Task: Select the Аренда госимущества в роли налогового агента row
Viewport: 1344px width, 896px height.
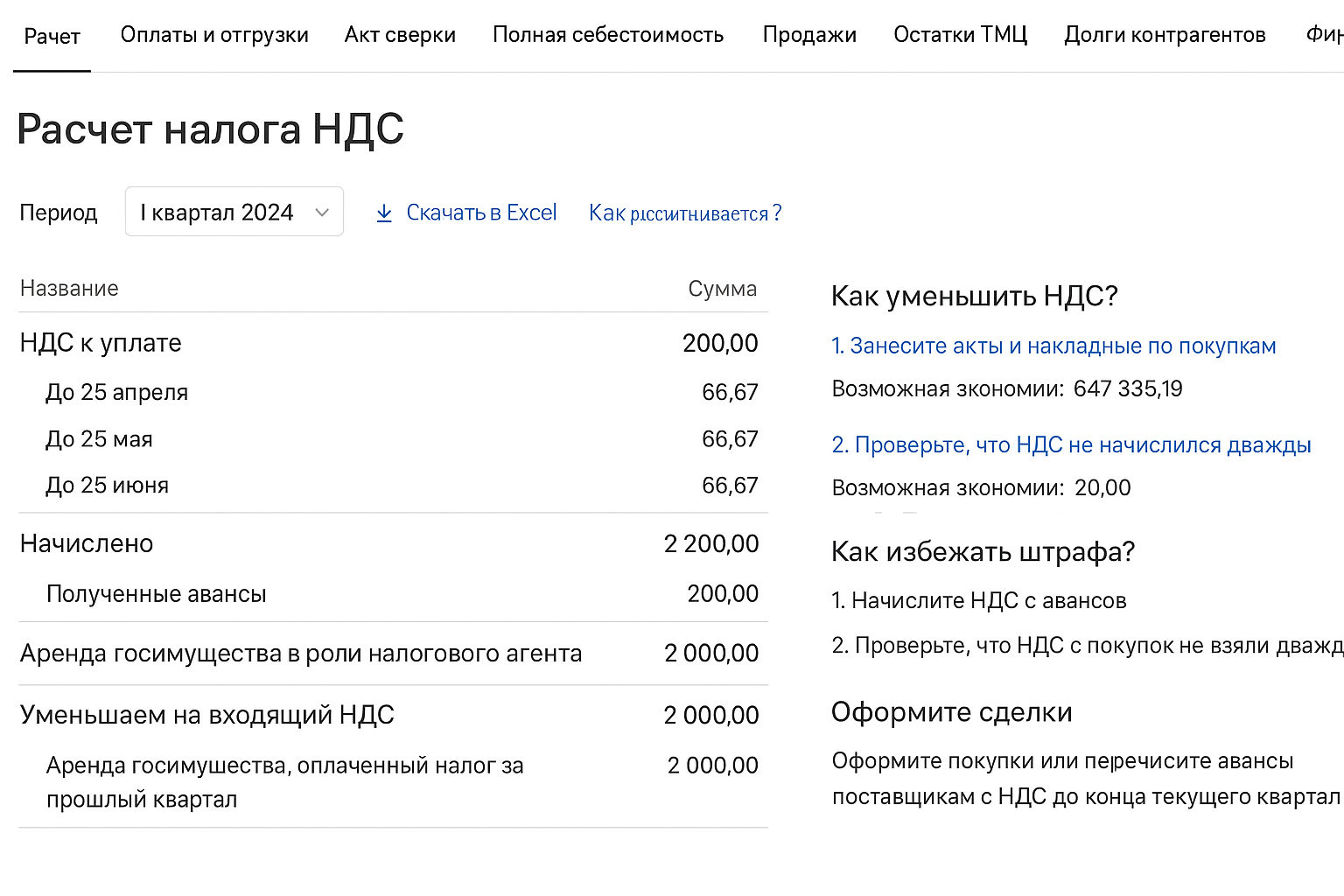Action: pos(301,653)
